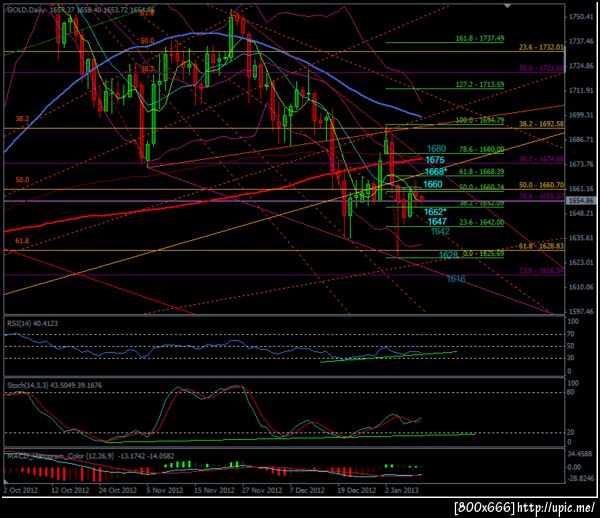Click the 1673.76 price axis value
The image size is (600, 518).
[581, 164]
